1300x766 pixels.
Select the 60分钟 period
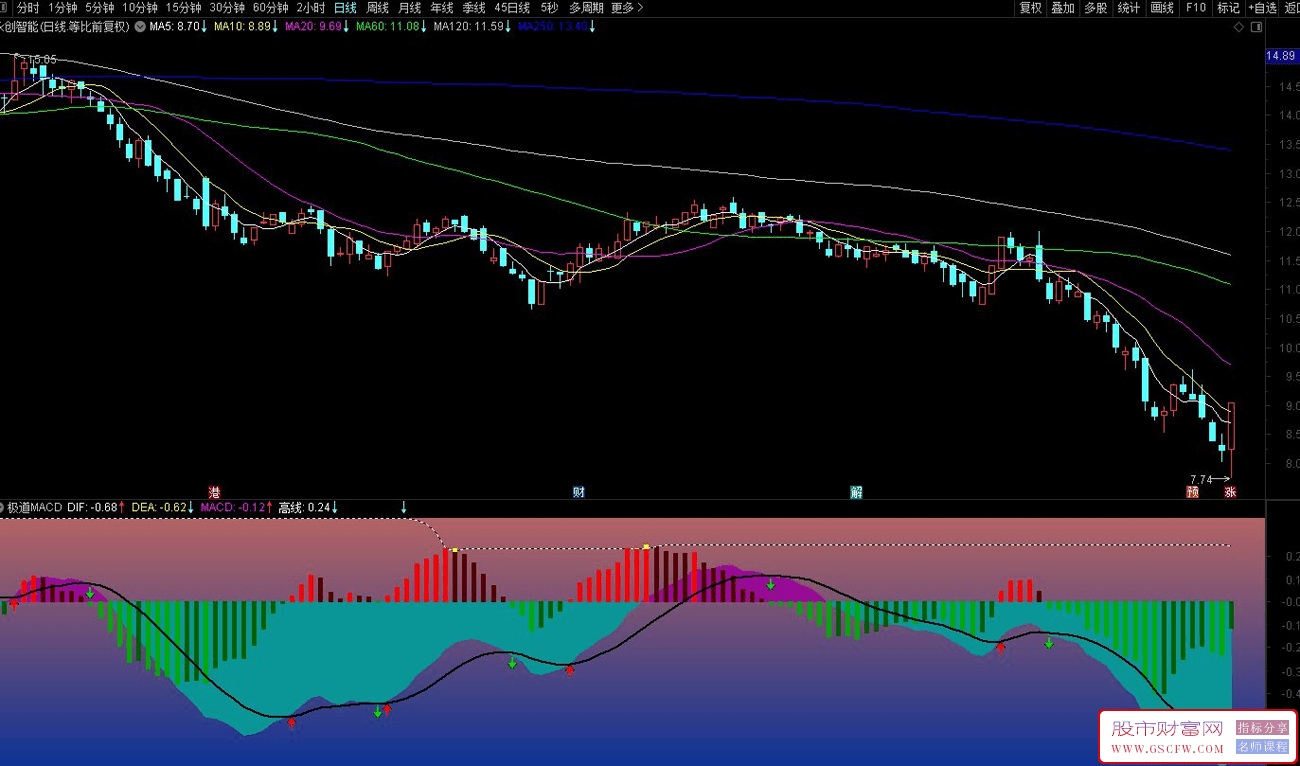(x=270, y=7)
